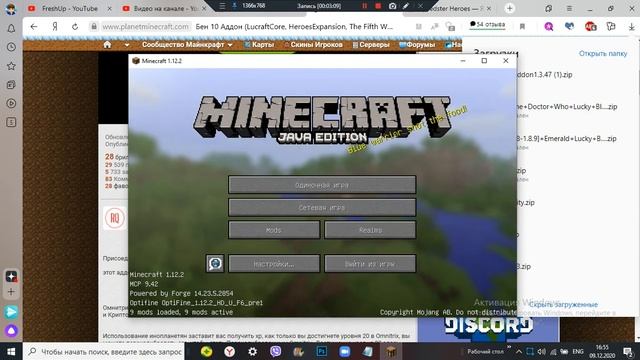640x360 pixels.
Task: Open the browser hamburger menu
Action: [x=569, y=8]
